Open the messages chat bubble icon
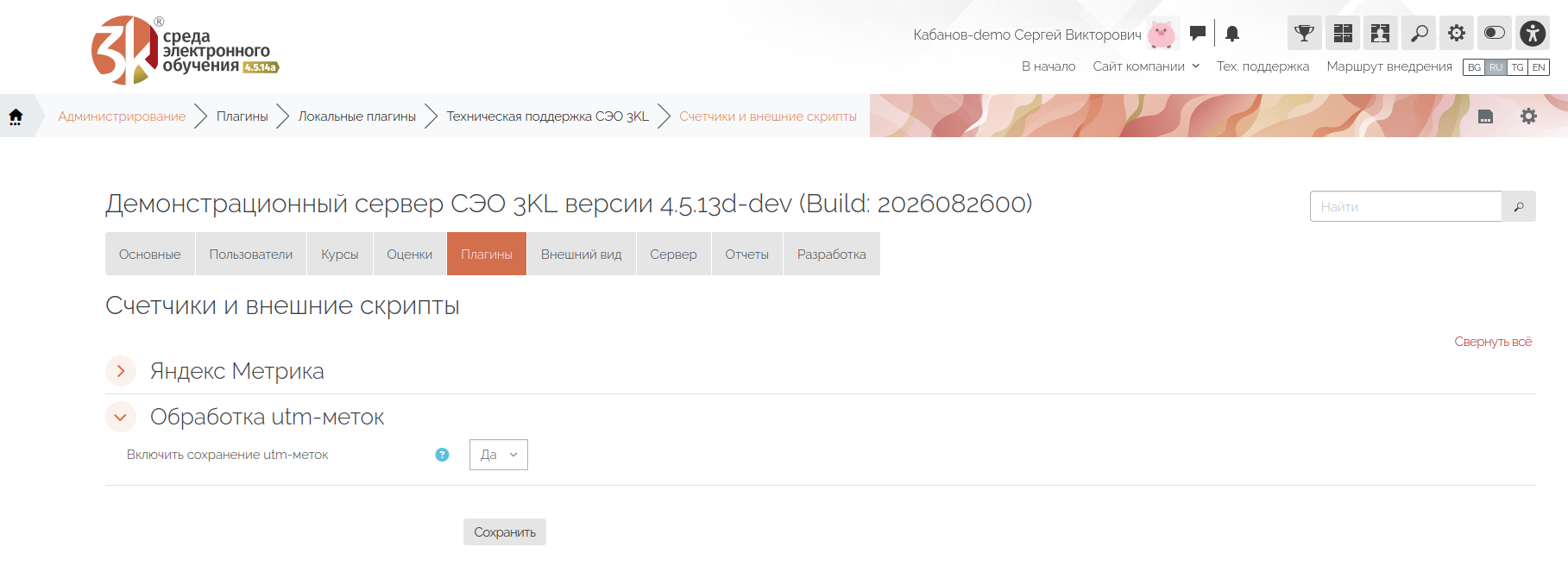 [x=1198, y=34]
